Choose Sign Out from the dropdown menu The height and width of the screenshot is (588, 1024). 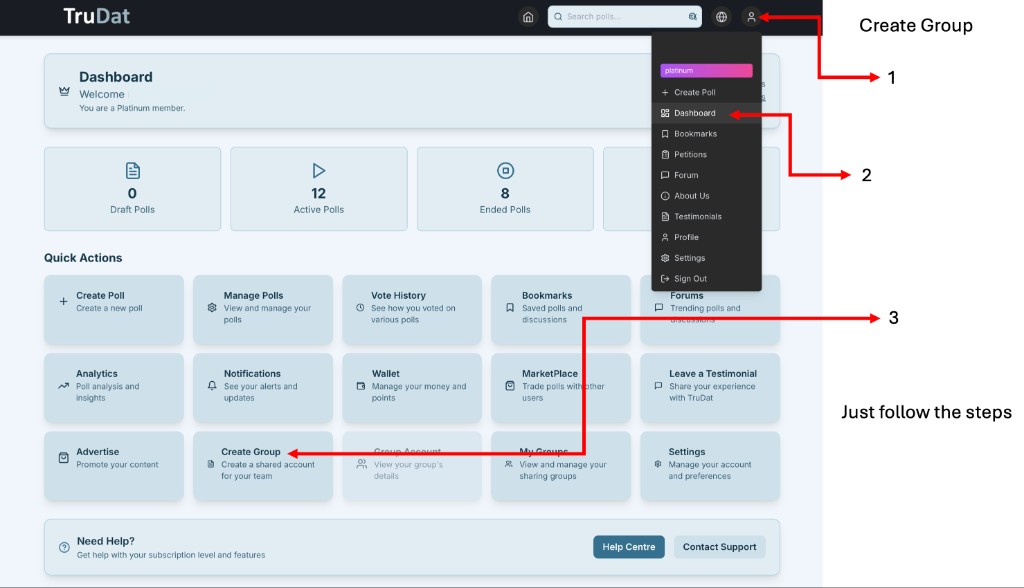tap(707, 278)
